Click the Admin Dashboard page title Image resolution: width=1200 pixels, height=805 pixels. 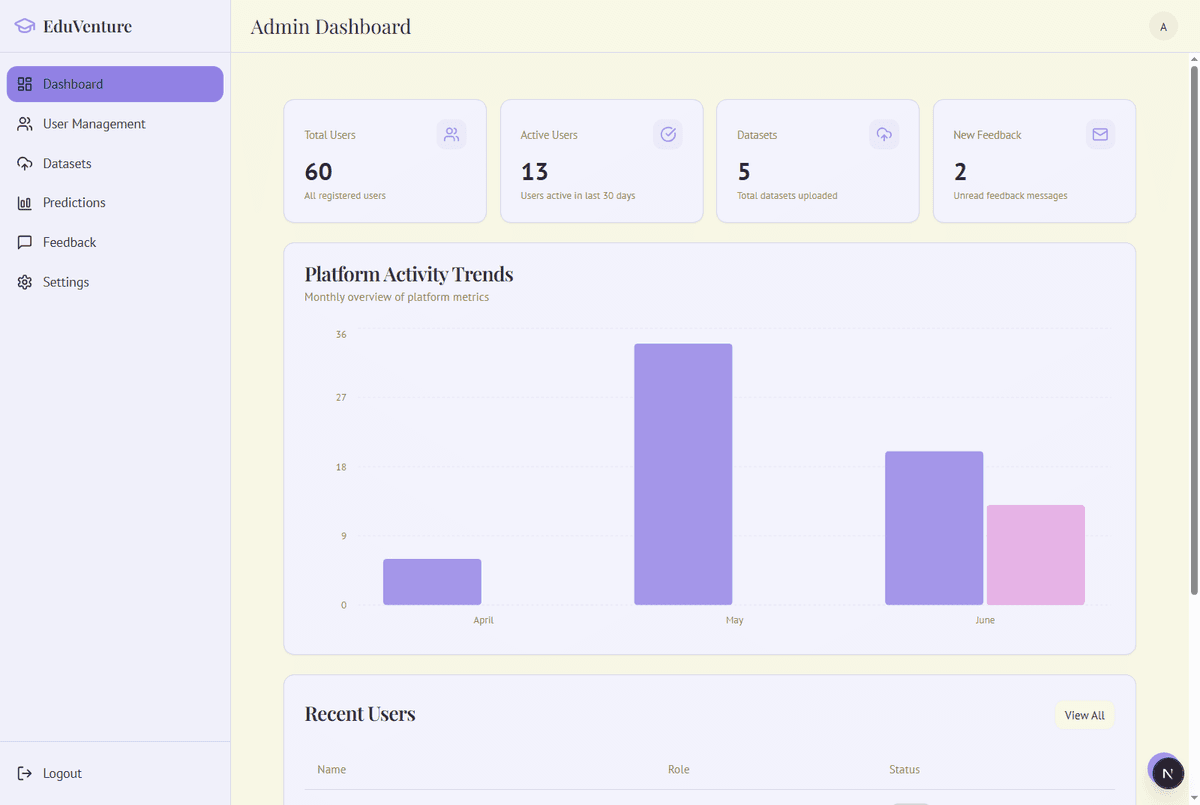tap(331, 27)
